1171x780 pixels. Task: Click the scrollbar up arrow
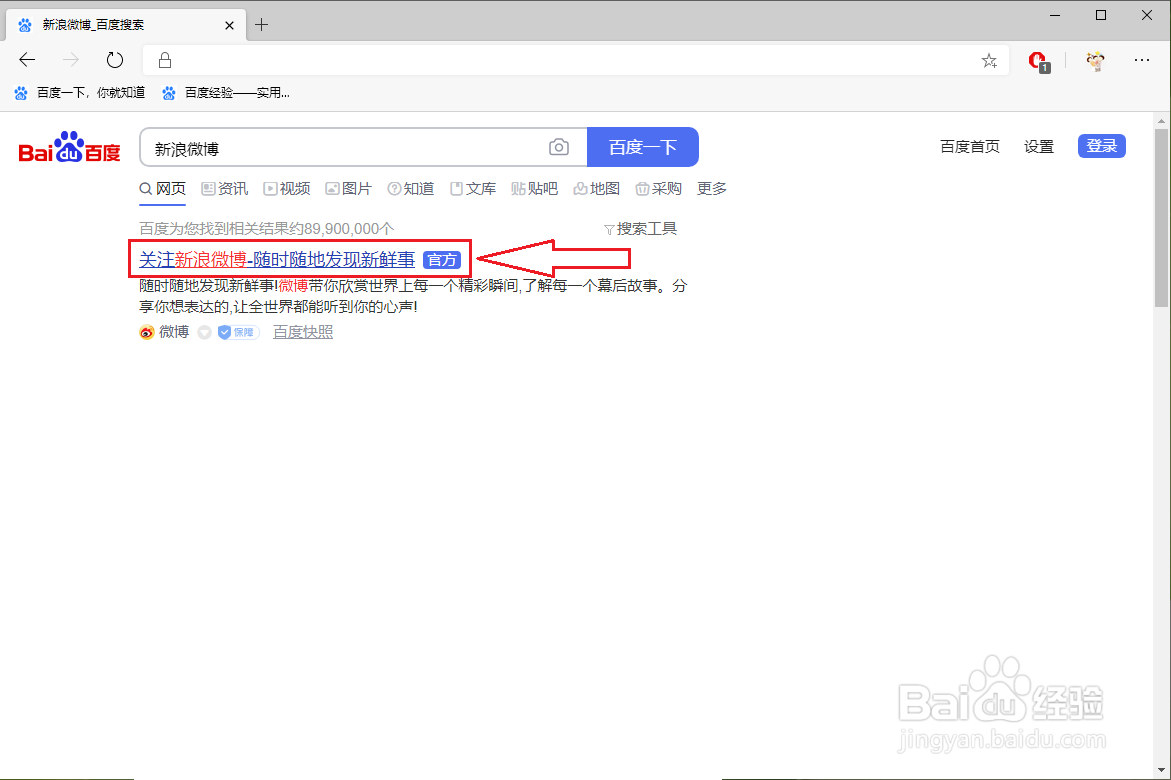[1161, 120]
